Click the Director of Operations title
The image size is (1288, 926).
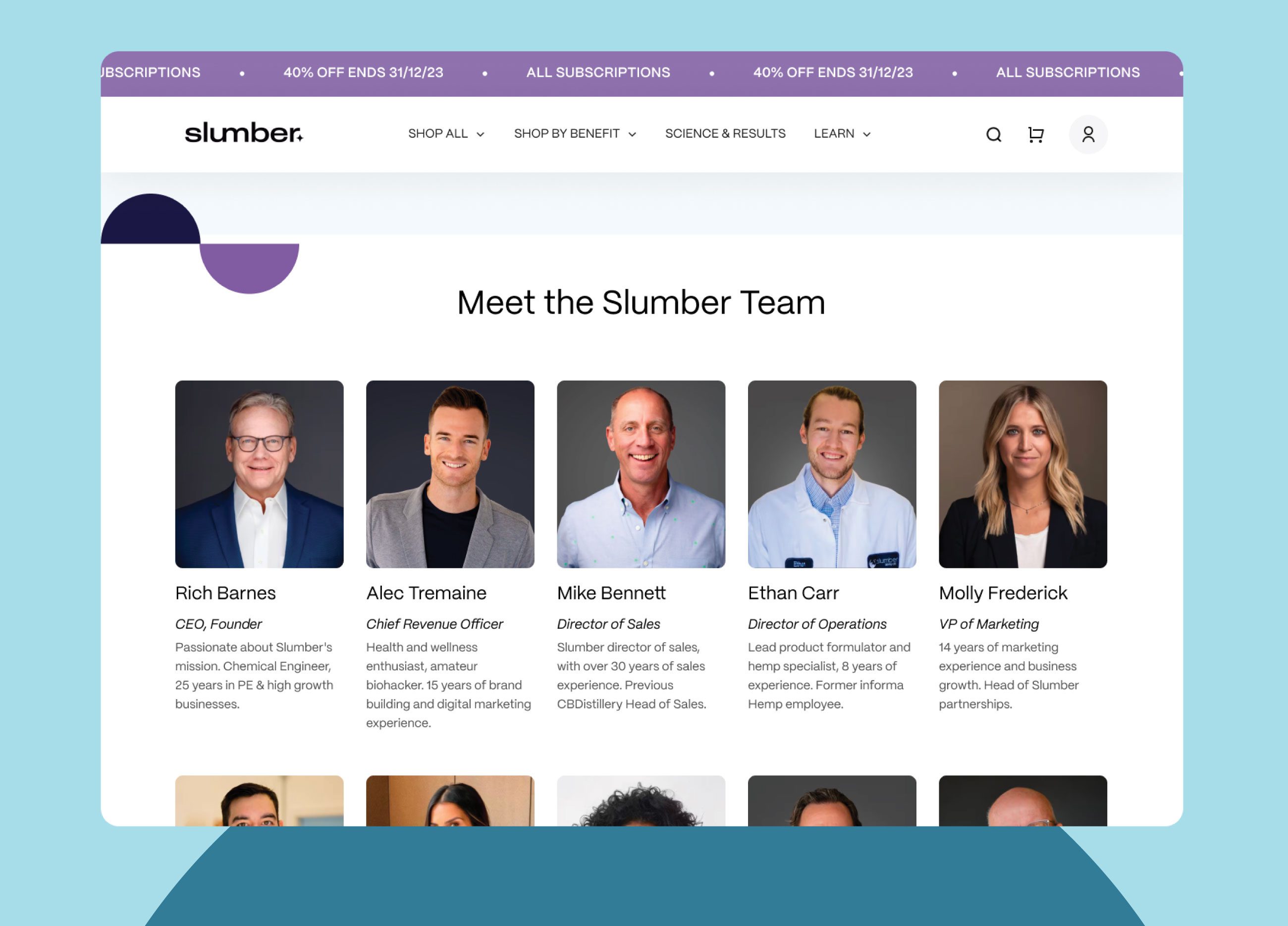coord(817,624)
